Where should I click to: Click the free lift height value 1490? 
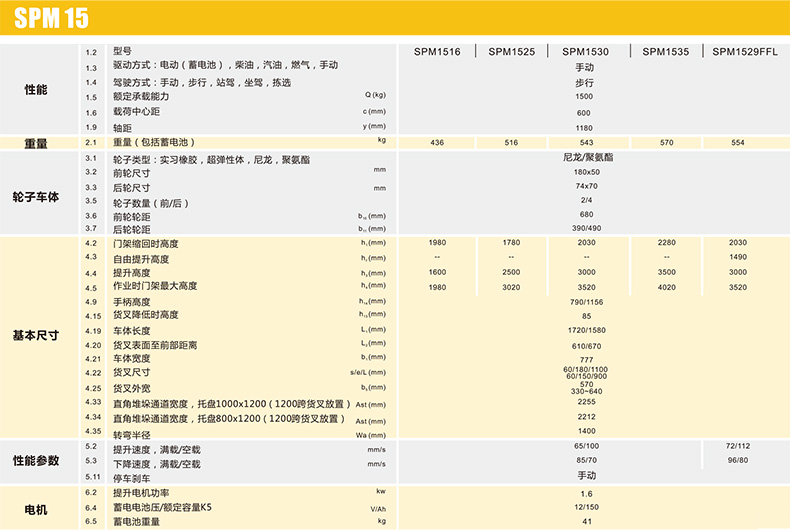click(x=738, y=258)
